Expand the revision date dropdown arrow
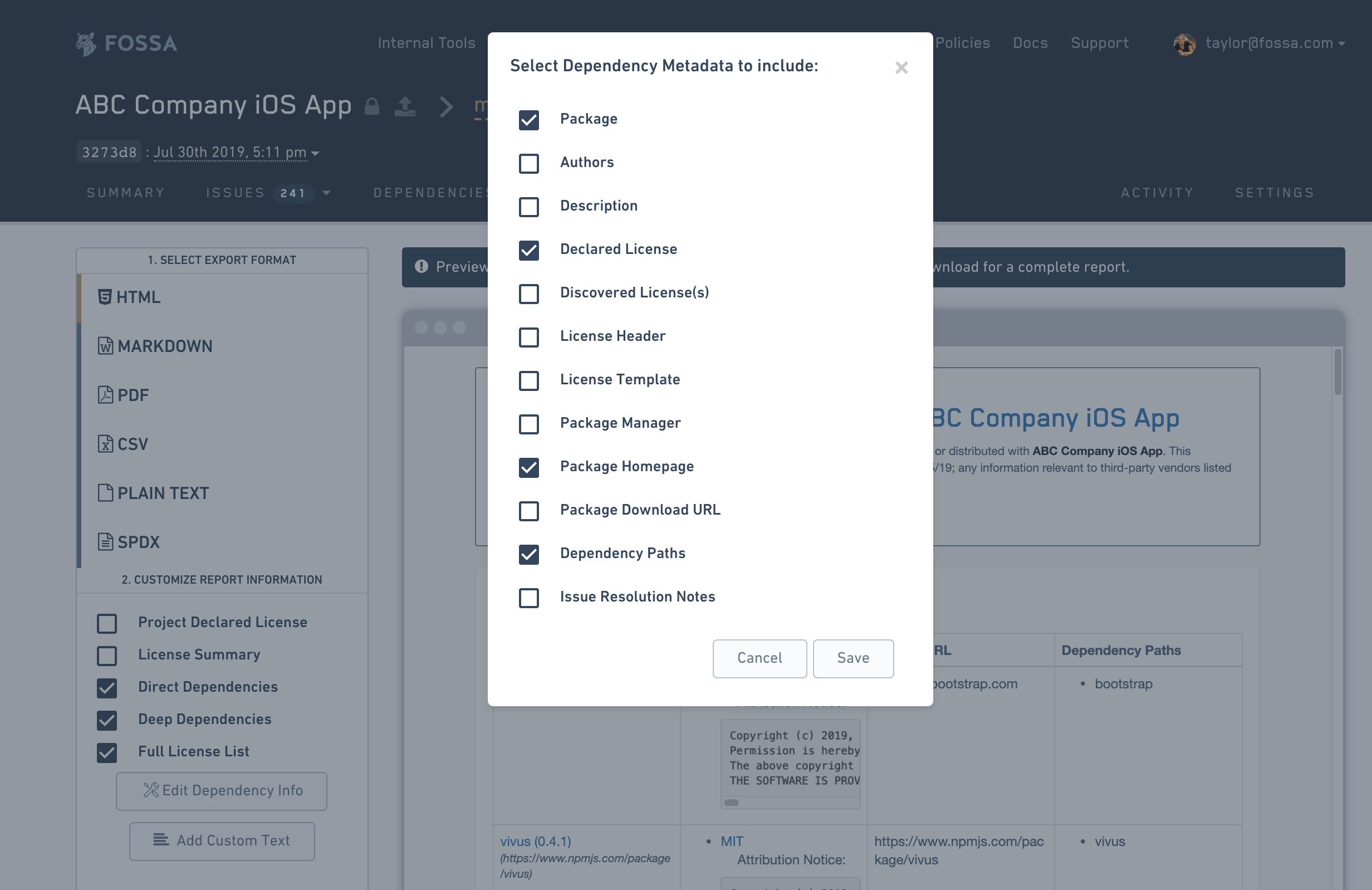The width and height of the screenshot is (1372, 890). click(x=315, y=153)
